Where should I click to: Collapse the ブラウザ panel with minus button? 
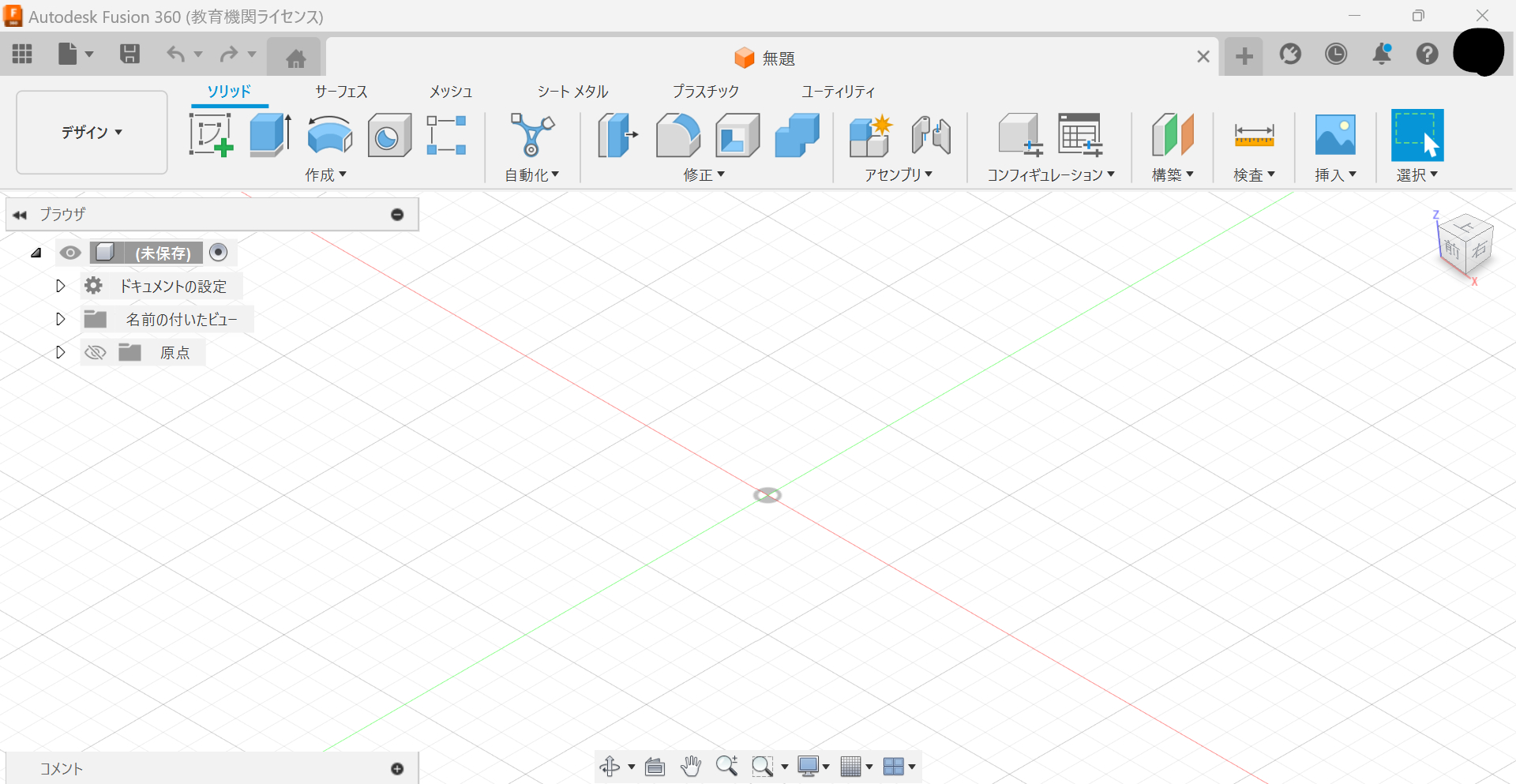coord(397,215)
